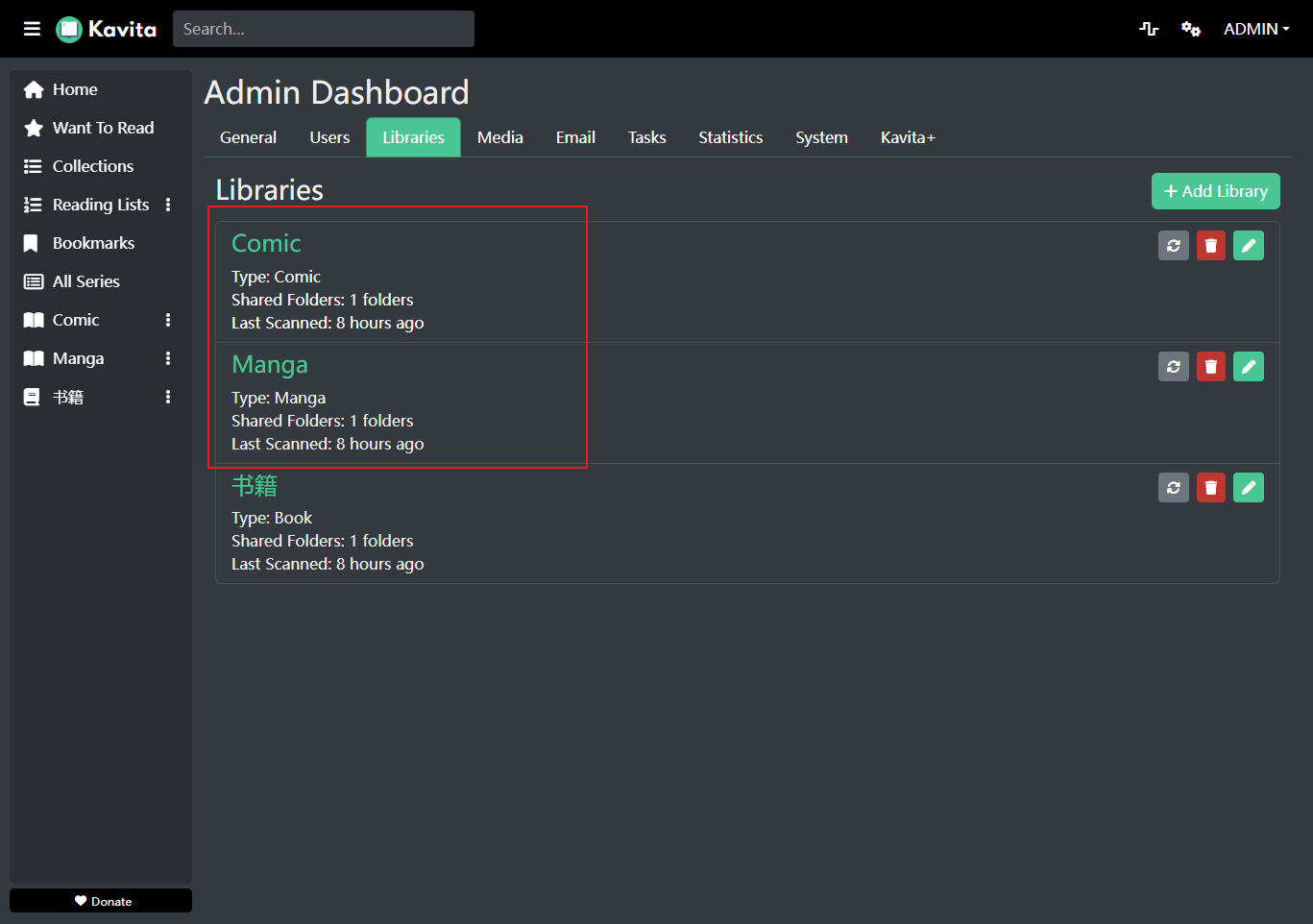Viewport: 1313px width, 924px height.
Task: Delete the Manga library with trash icon
Action: (1211, 367)
